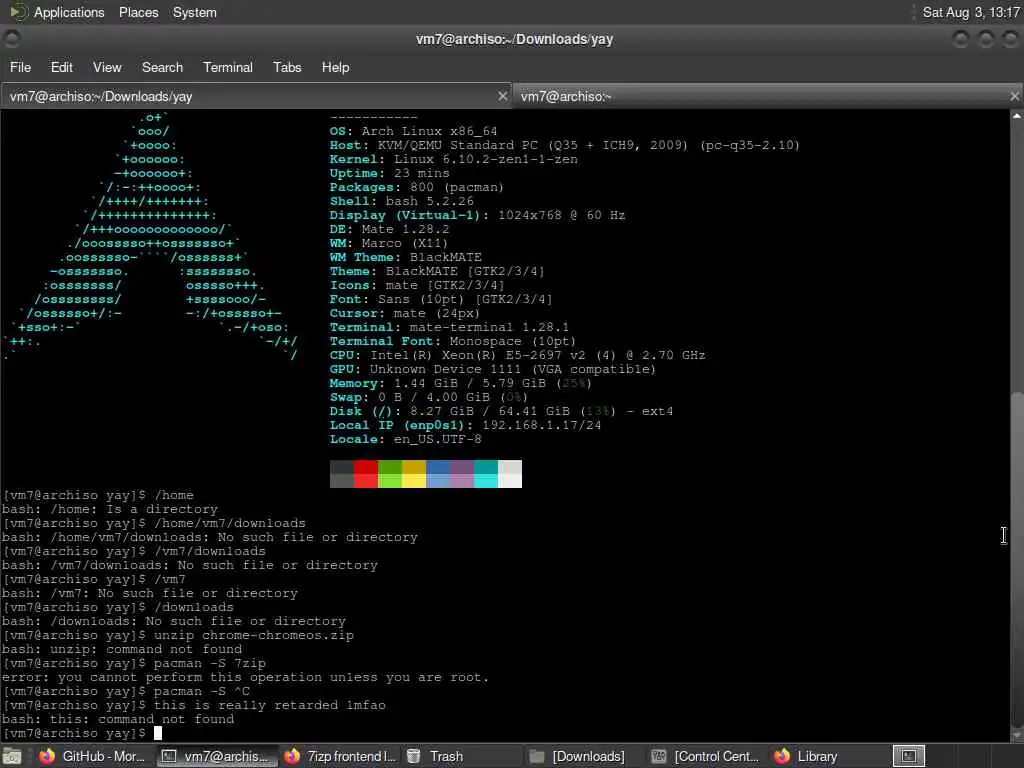The width and height of the screenshot is (1024, 768).
Task: Click the Downloads folder icon in taskbar
Action: point(537,756)
